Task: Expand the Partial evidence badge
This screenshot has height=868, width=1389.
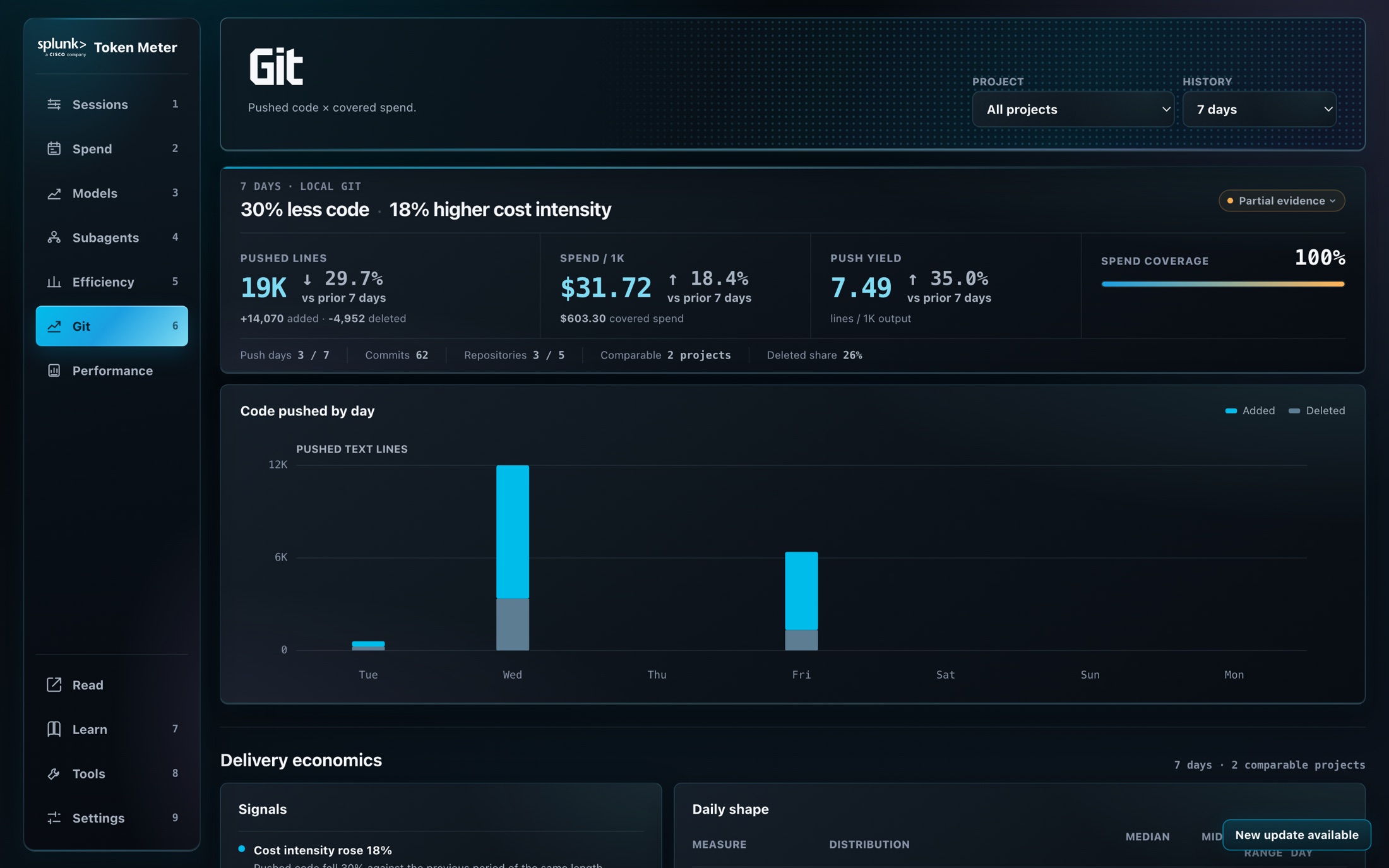Action: click(x=1281, y=201)
